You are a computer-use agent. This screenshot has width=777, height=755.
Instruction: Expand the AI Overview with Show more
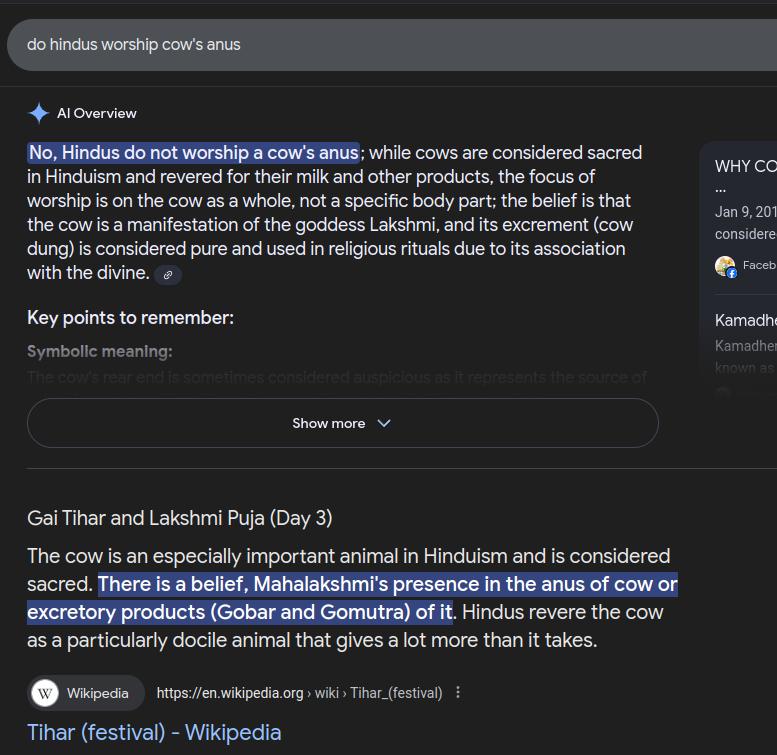coord(342,423)
